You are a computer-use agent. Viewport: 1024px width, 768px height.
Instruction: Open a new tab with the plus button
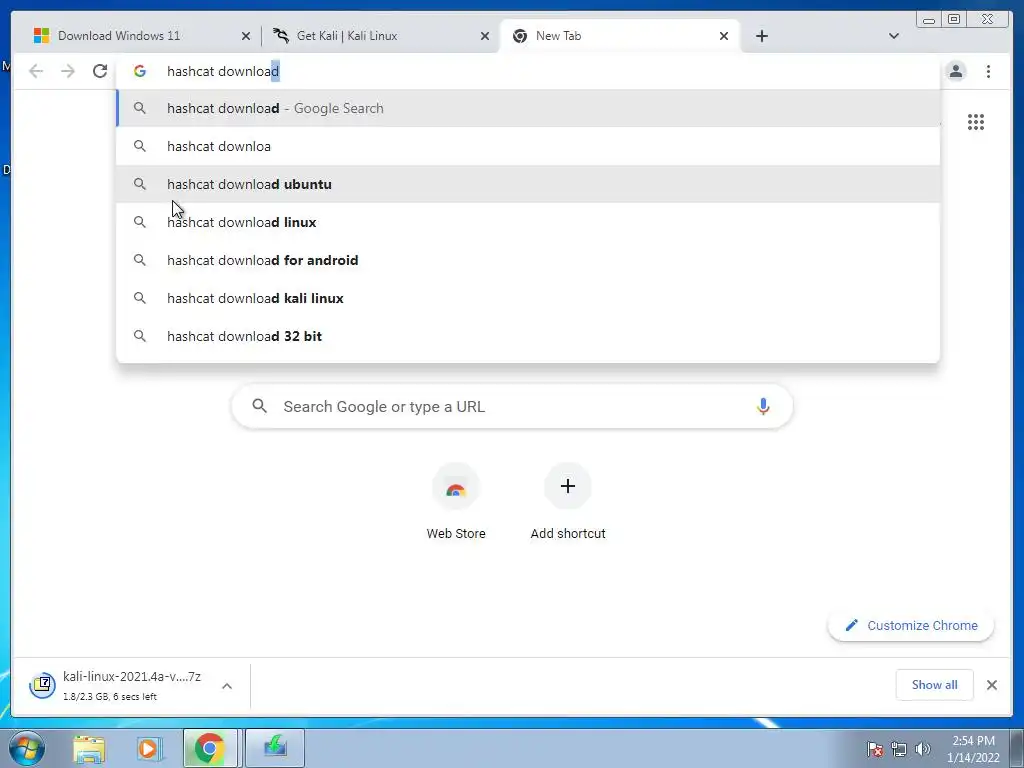pos(761,36)
